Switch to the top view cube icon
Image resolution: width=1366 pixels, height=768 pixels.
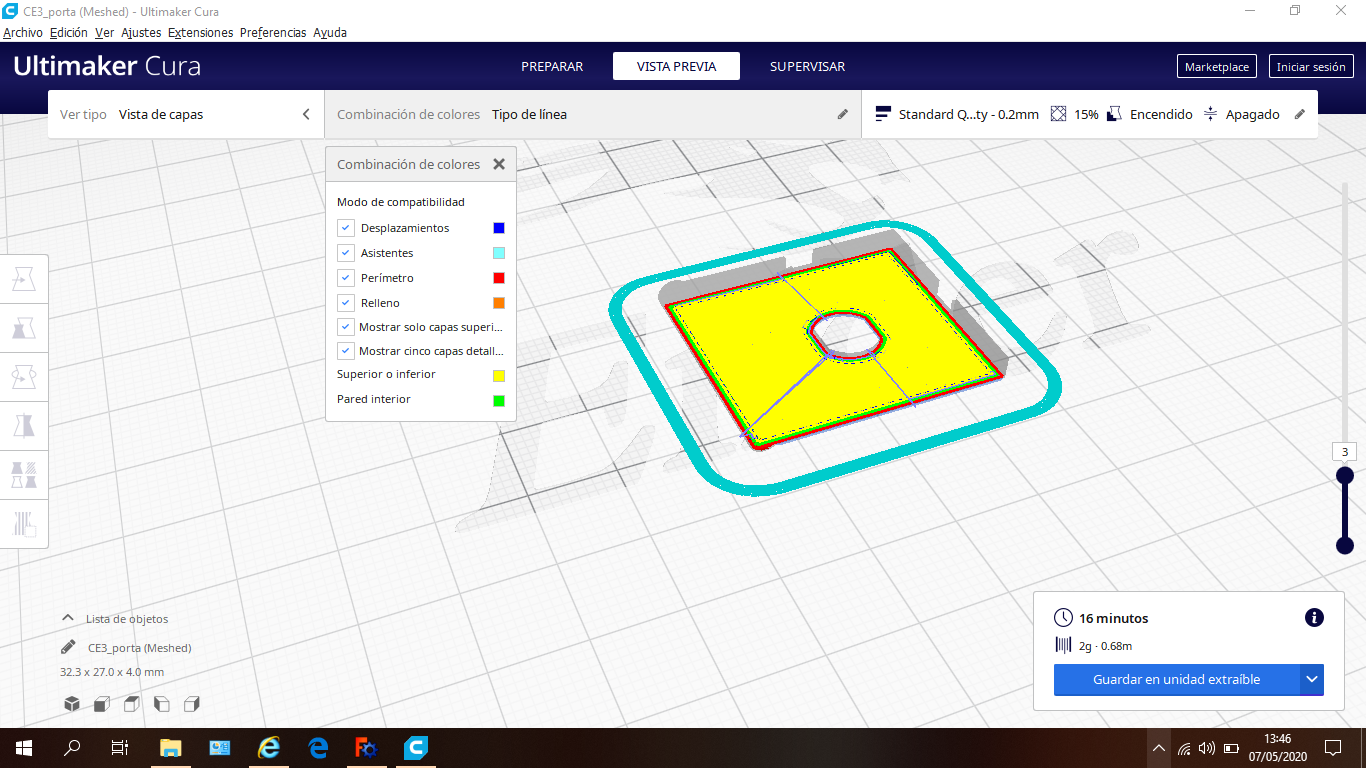click(x=131, y=704)
